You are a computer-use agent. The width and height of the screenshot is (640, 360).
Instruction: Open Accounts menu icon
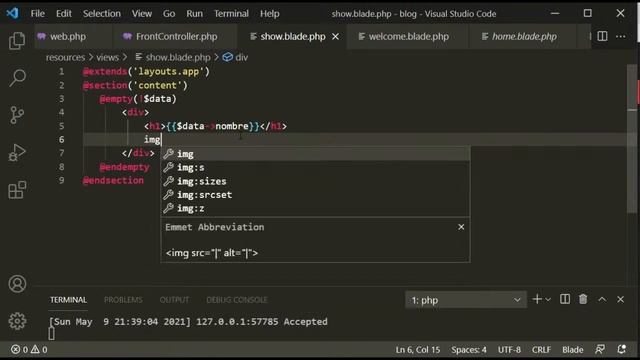click(x=17, y=284)
